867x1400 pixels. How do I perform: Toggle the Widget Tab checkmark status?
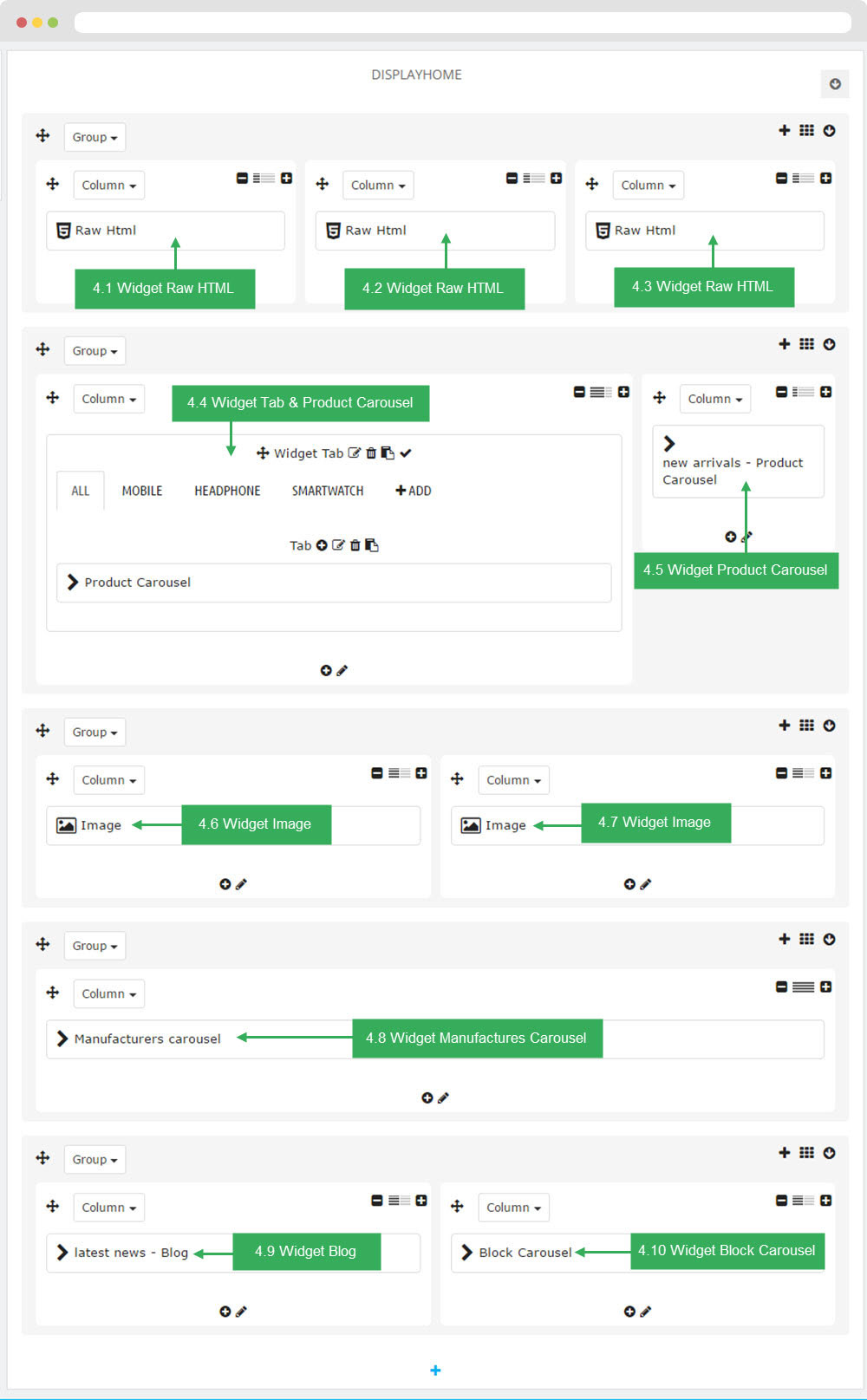pyautogui.click(x=406, y=453)
